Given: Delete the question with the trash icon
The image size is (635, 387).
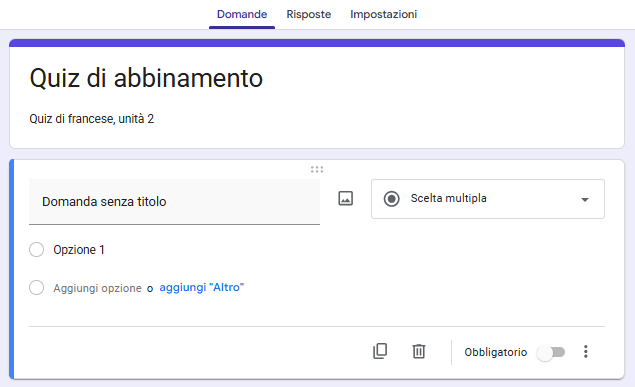Looking at the screenshot, I should [x=419, y=351].
